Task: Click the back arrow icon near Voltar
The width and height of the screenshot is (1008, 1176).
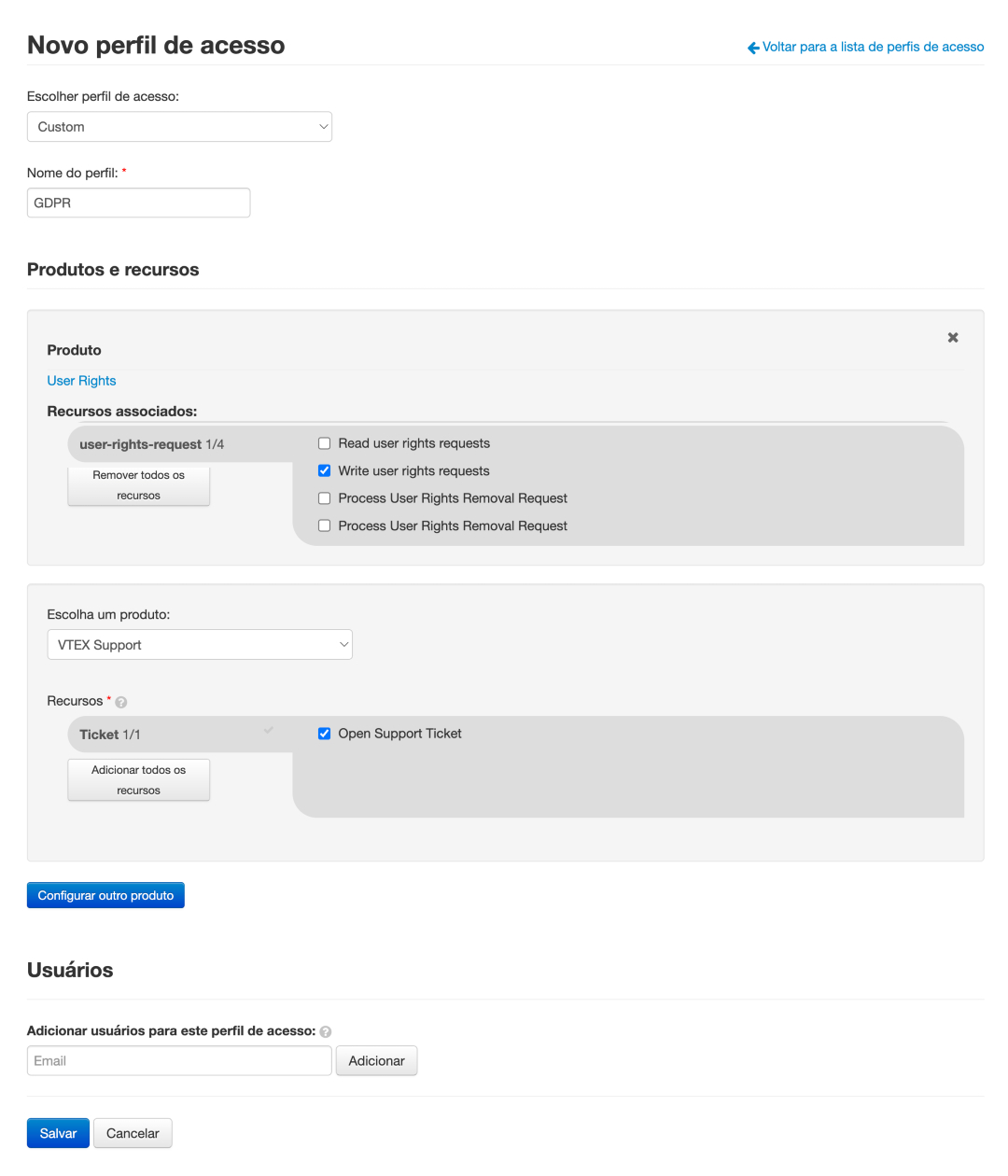Action: pos(753,48)
